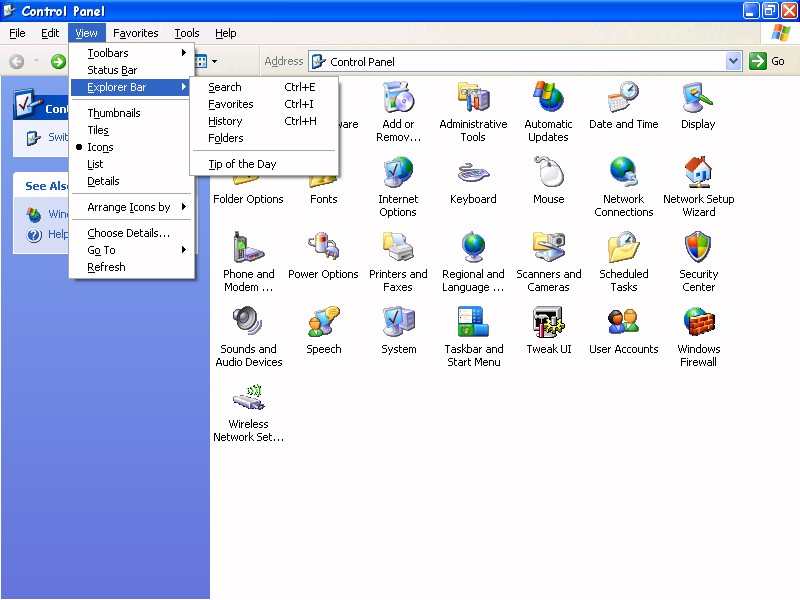The width and height of the screenshot is (800, 600).
Task: Switch to Details view
Action: coord(132,181)
